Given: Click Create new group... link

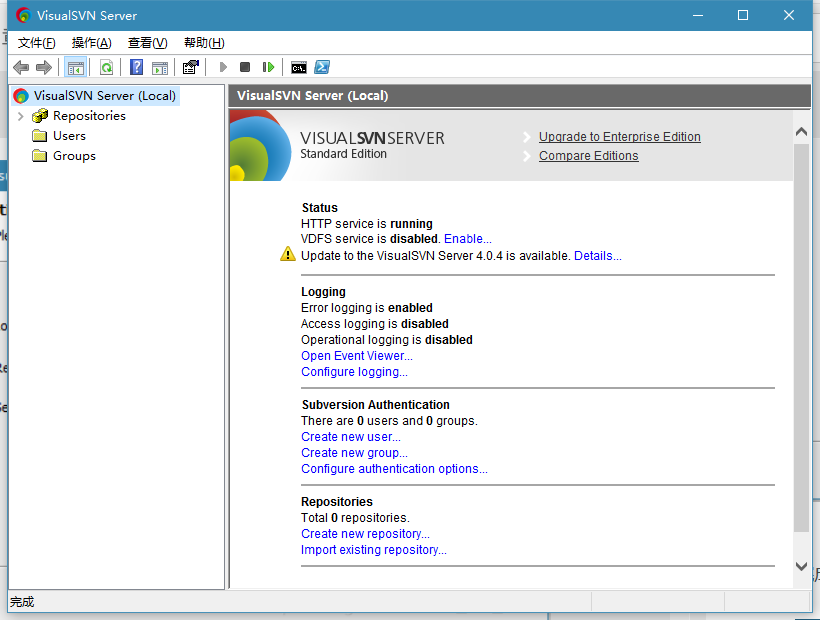Looking at the screenshot, I should pyautogui.click(x=354, y=453).
